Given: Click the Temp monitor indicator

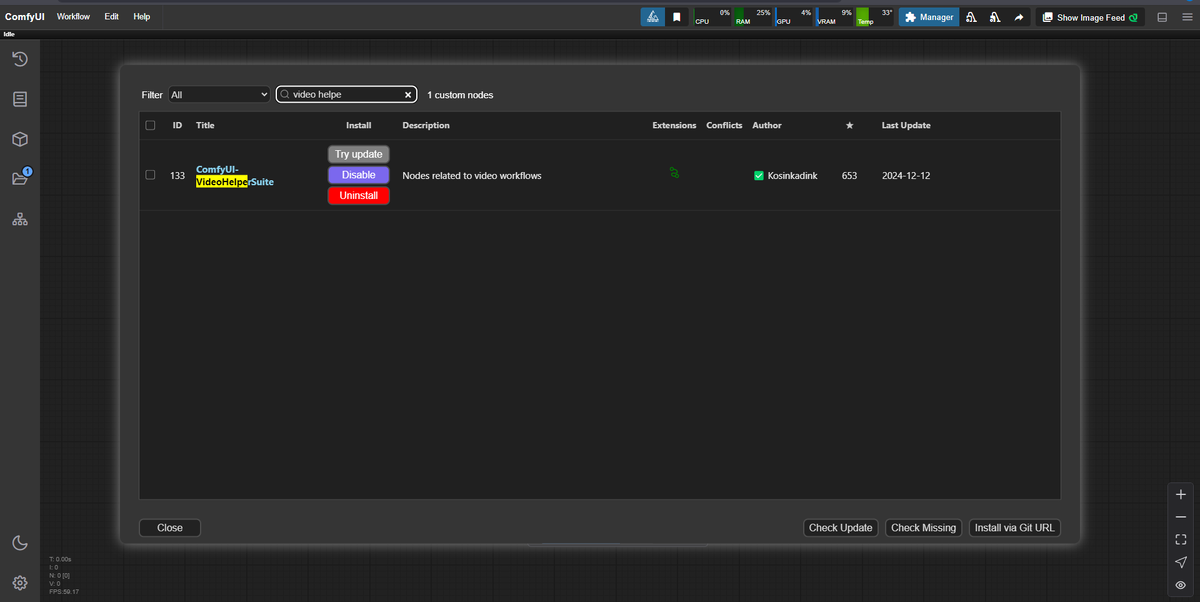Looking at the screenshot, I should point(875,17).
